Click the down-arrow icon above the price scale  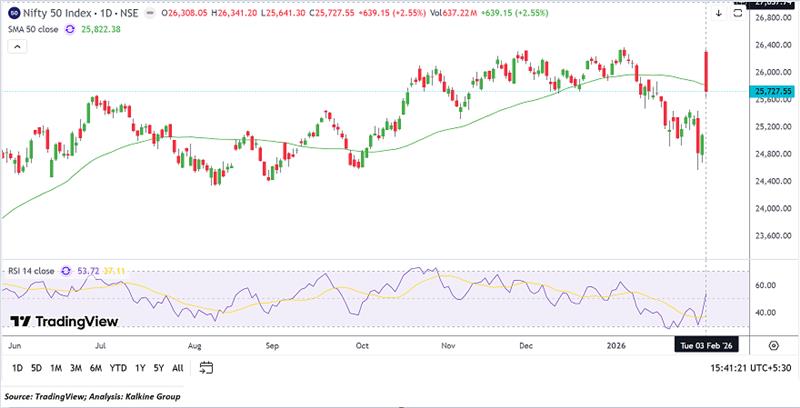click(720, 12)
